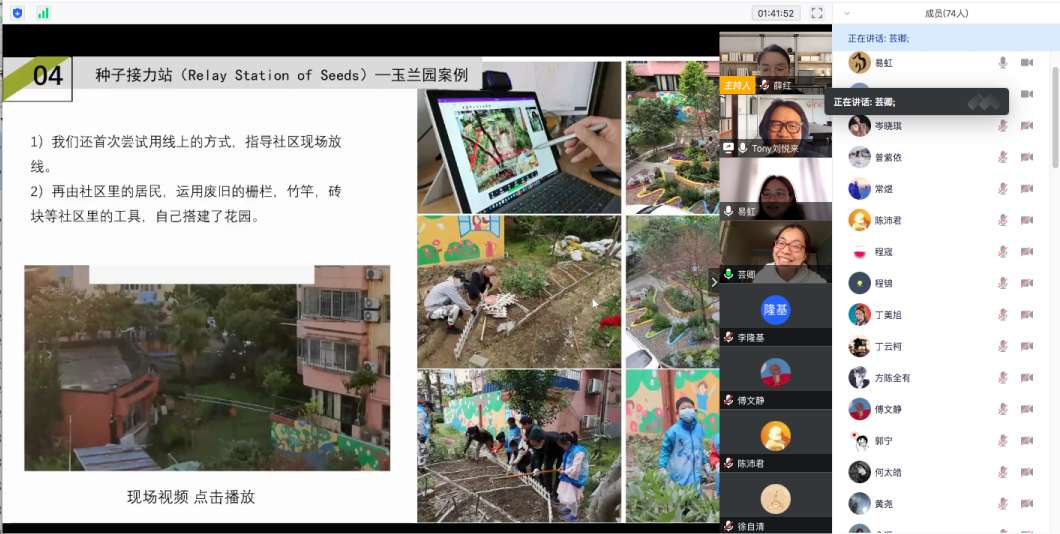
Task: Enter fullscreen with the expand icon
Action: coord(817,13)
